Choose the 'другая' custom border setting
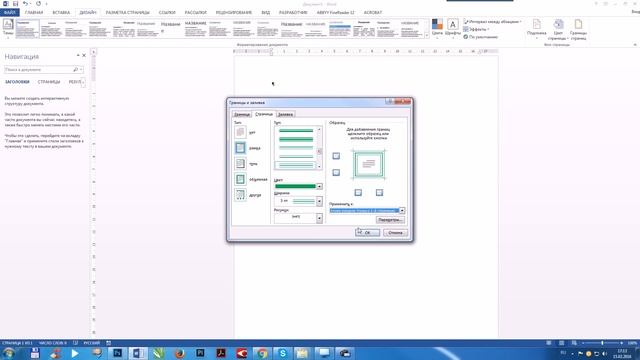 240,195
